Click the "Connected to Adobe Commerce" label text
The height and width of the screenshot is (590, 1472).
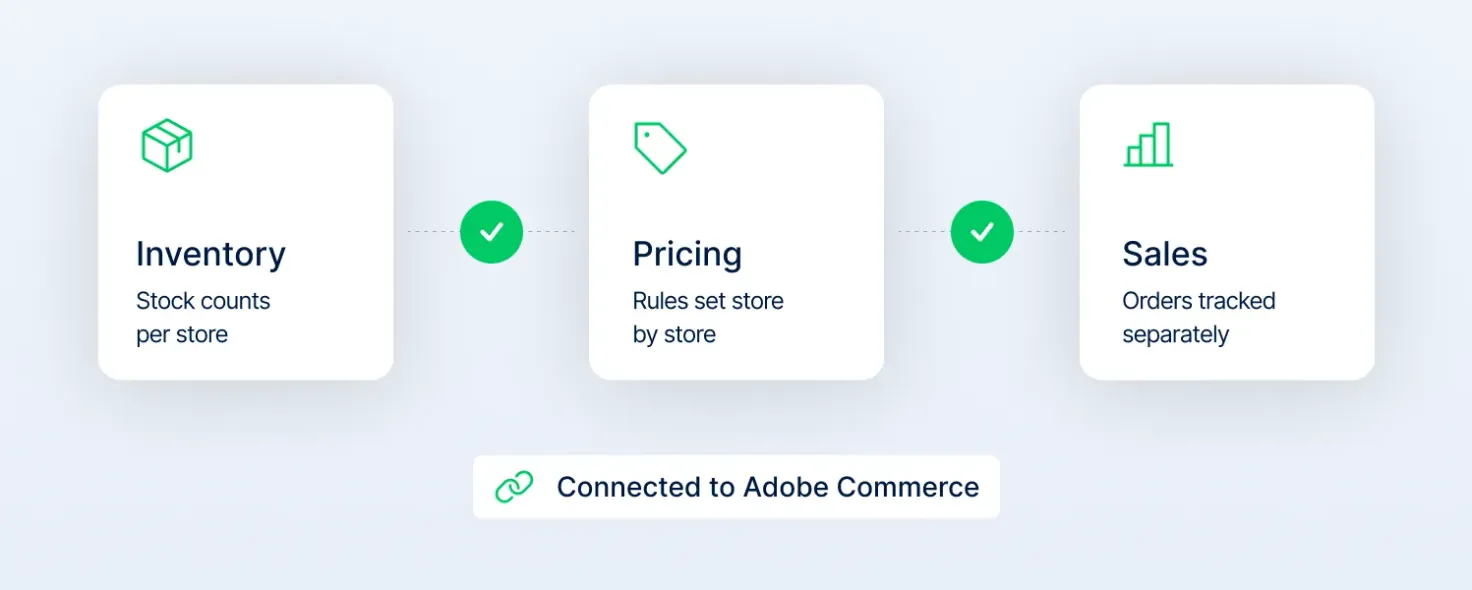click(768, 487)
